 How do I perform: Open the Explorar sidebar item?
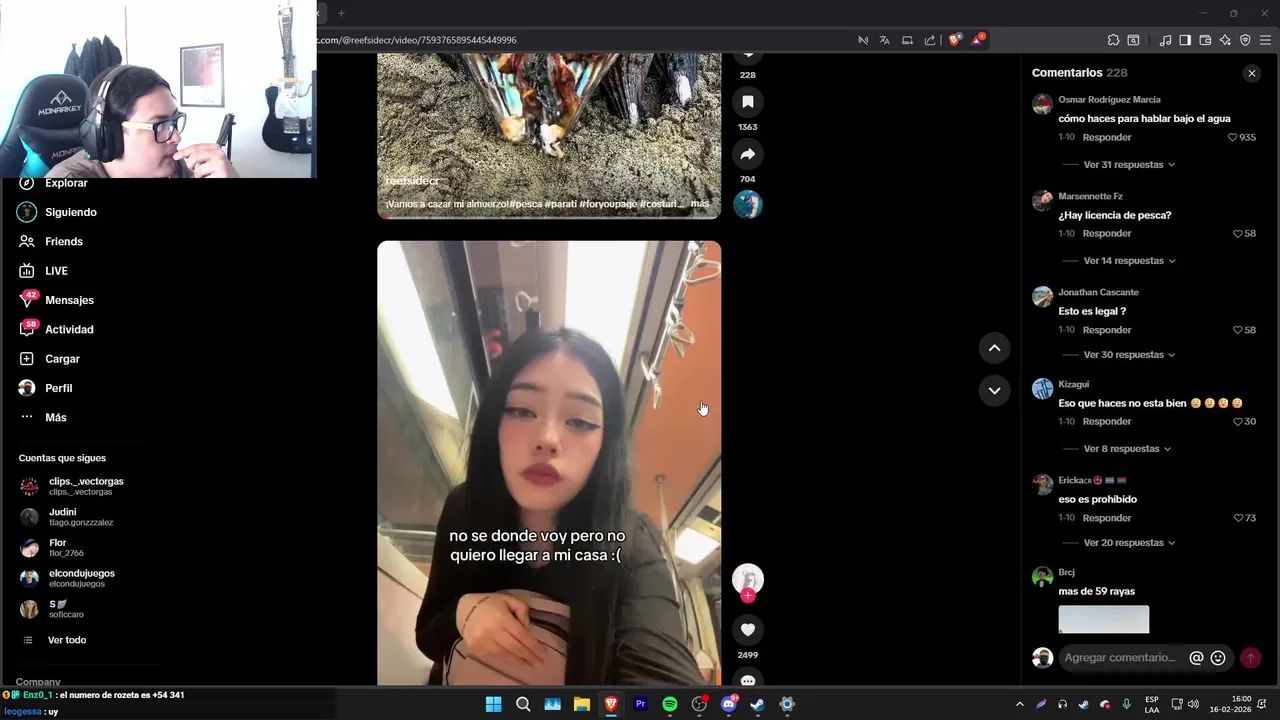point(55,183)
